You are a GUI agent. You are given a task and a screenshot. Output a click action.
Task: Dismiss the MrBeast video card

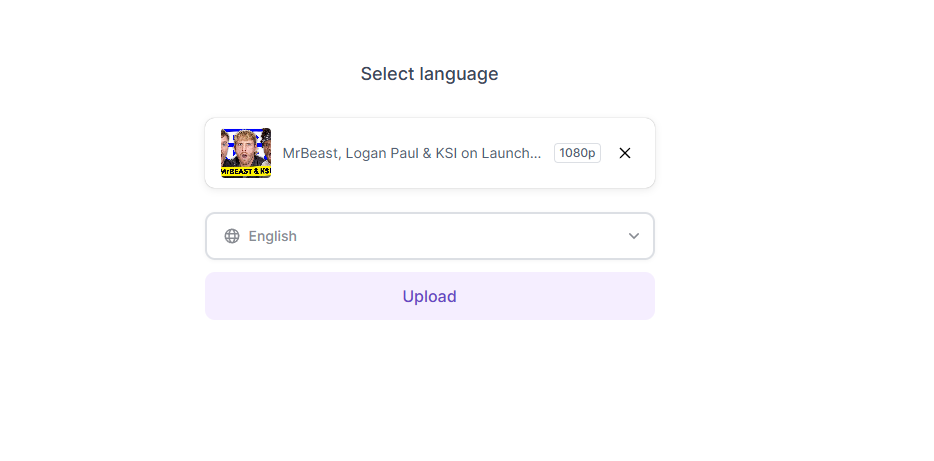pos(625,153)
